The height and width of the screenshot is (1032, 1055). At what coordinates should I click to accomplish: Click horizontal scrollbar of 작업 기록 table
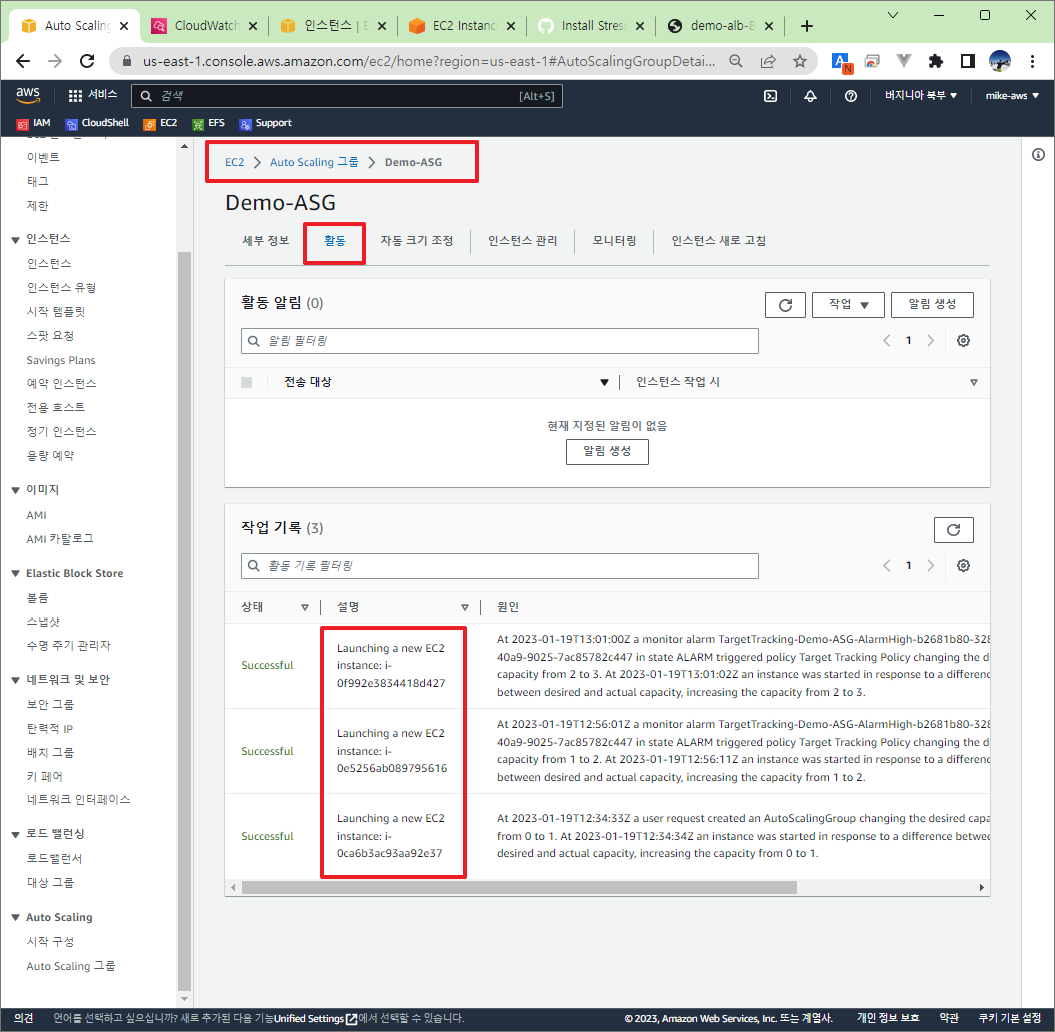pos(519,887)
